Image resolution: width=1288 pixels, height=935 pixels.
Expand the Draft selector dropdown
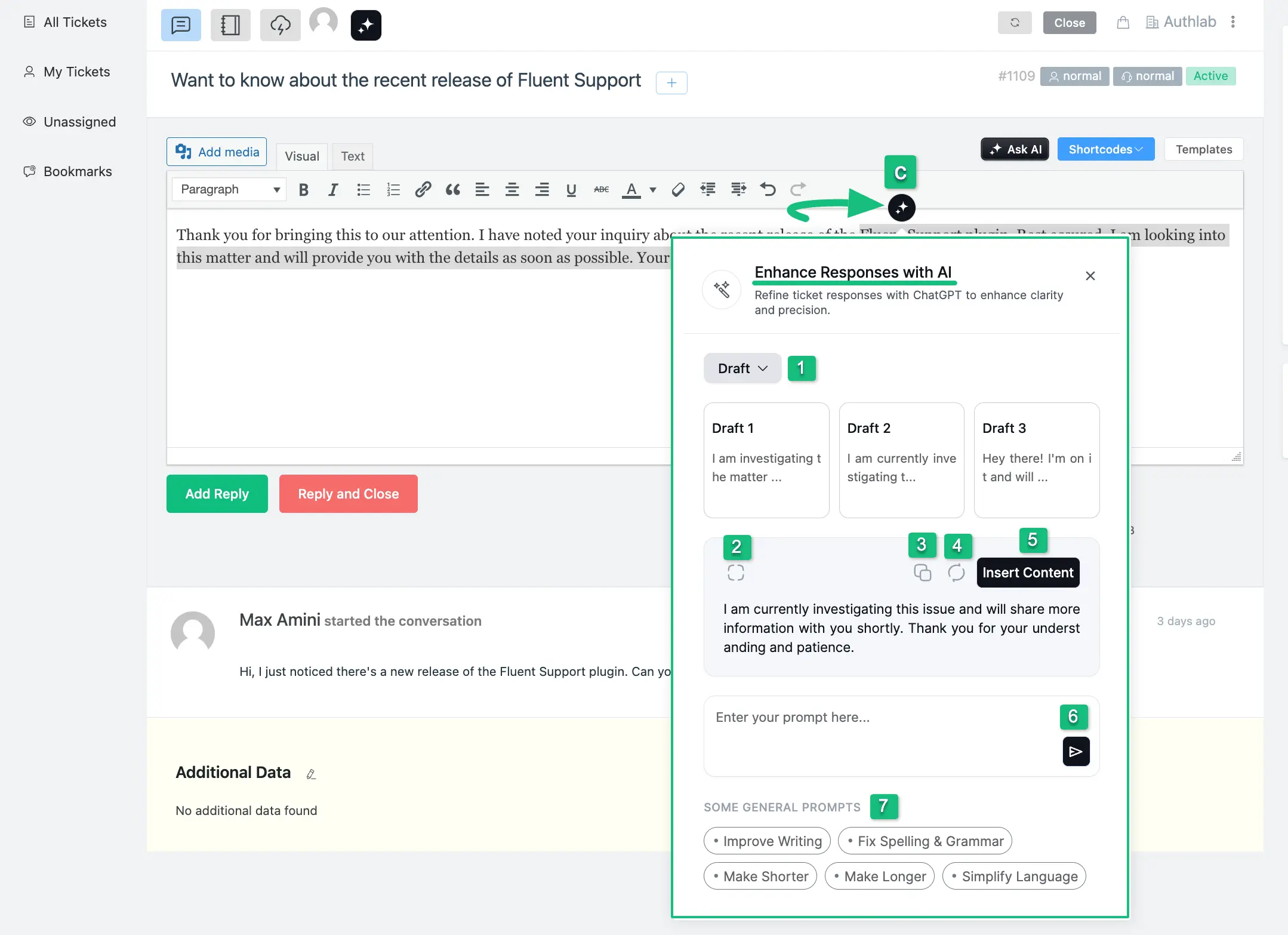[x=742, y=368]
